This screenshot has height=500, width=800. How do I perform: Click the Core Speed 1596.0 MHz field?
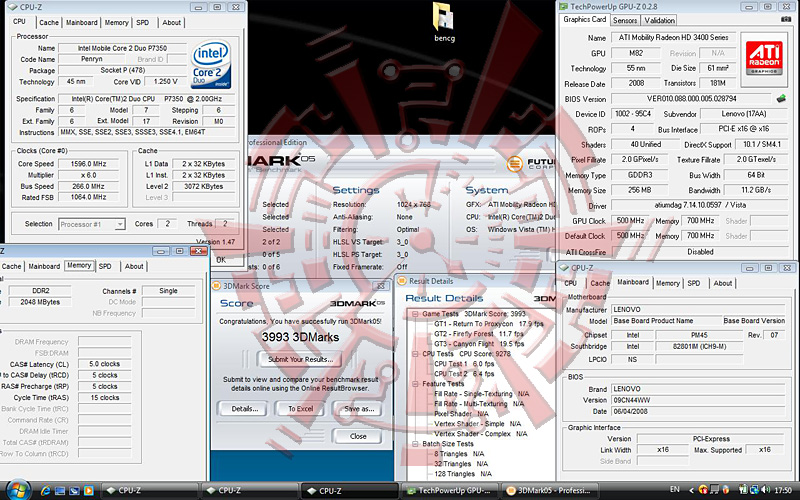coord(89,164)
